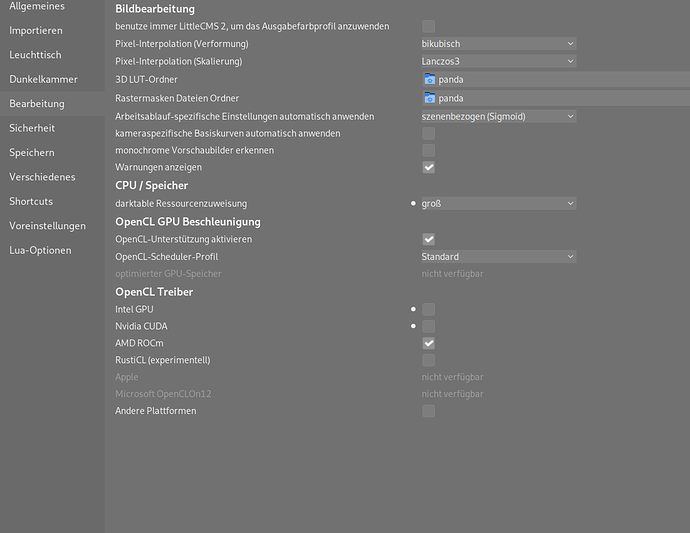The width and height of the screenshot is (690, 533).
Task: Click modified-indicator dot beside Intel GPU
Action: 413,310
